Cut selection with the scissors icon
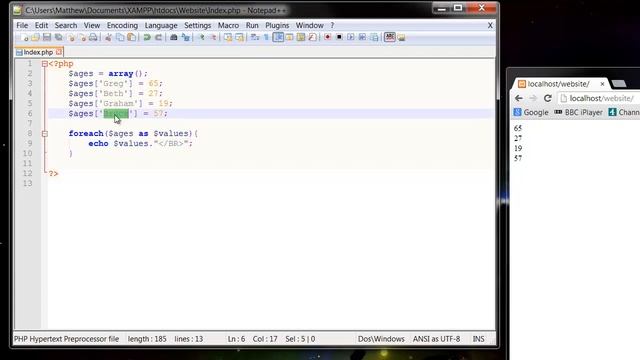This screenshot has width=640, height=360. click(108, 38)
